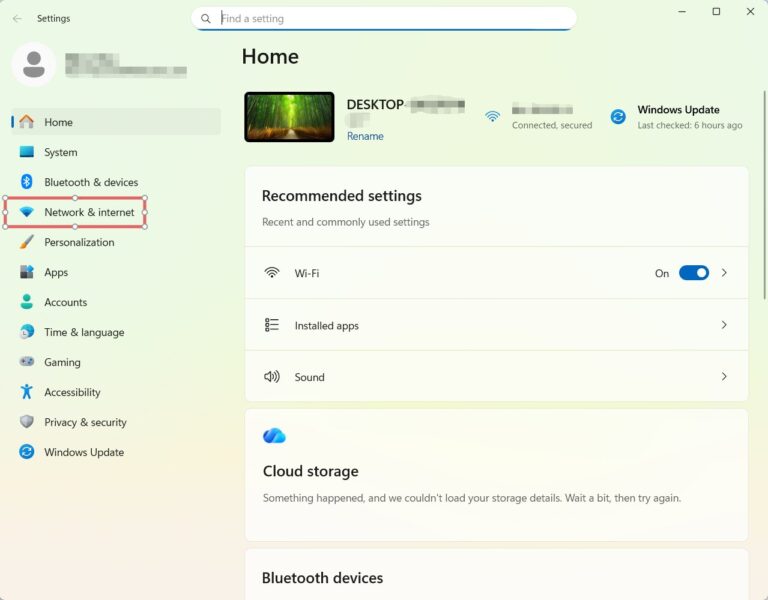Open Installed apps via its chevron
The image size is (768, 600).
tap(724, 325)
